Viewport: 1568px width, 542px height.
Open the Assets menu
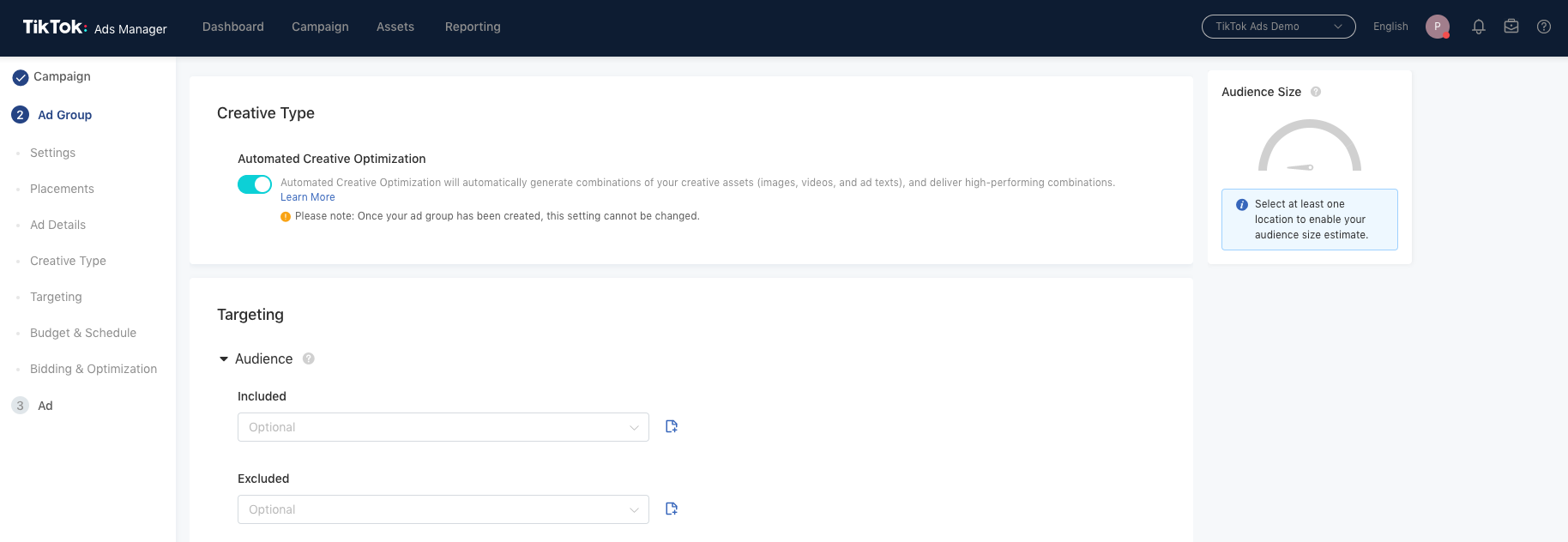[395, 27]
